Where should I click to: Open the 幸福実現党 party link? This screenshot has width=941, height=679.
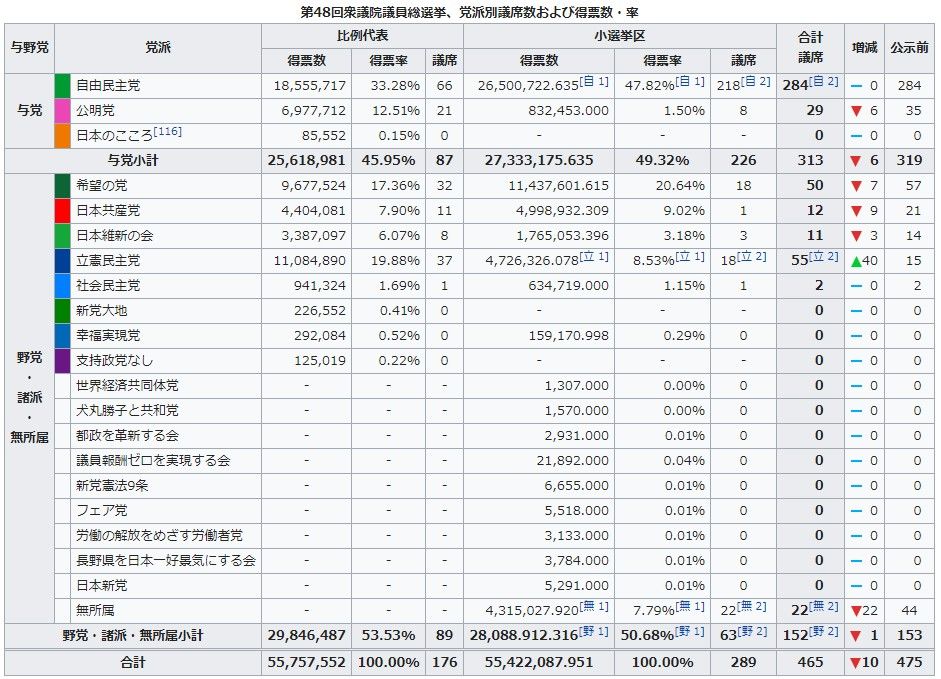coord(108,336)
